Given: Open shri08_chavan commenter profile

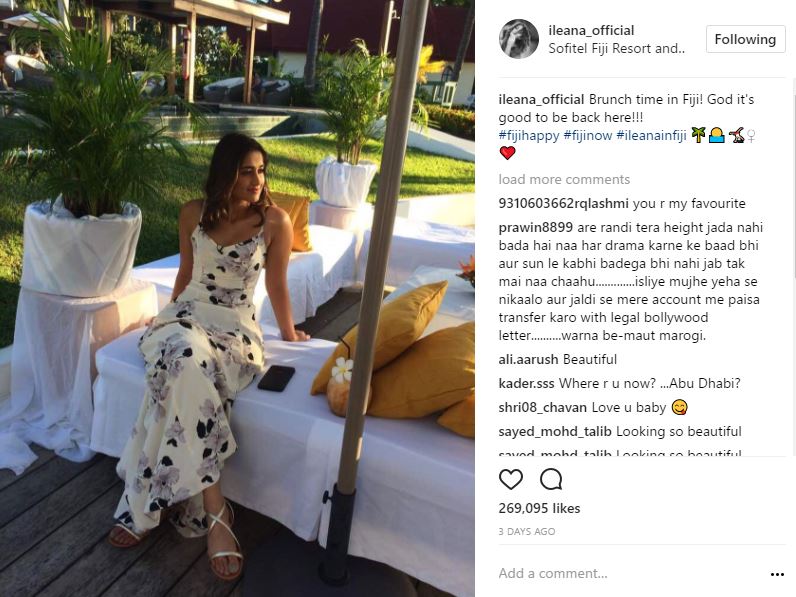Looking at the screenshot, I should click(x=542, y=408).
